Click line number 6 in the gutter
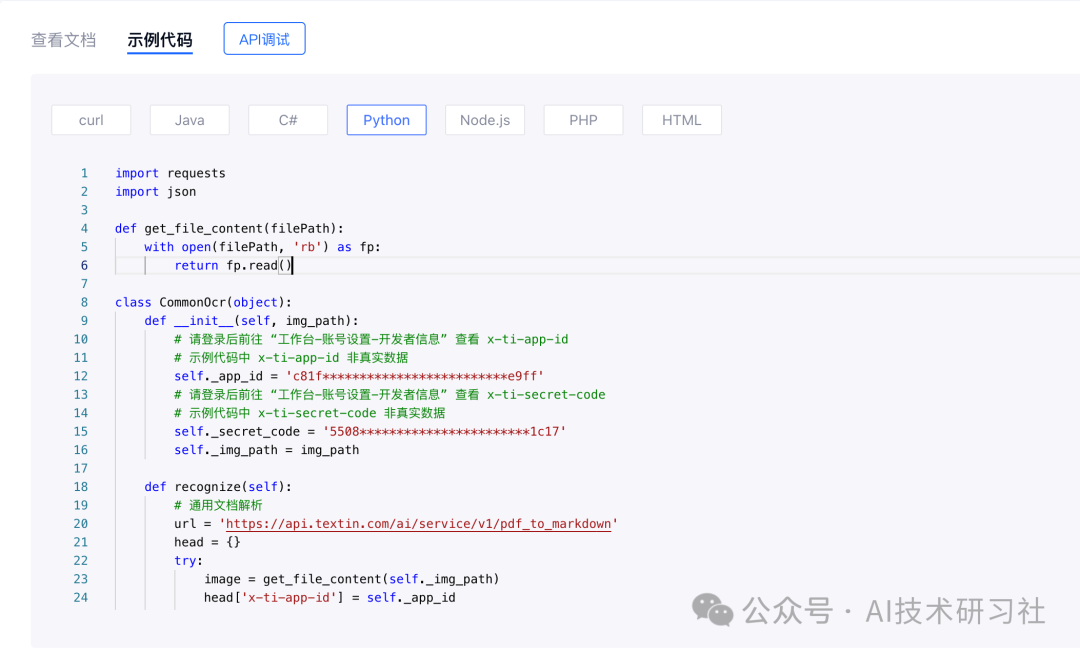The height and width of the screenshot is (654, 1080). [84, 265]
